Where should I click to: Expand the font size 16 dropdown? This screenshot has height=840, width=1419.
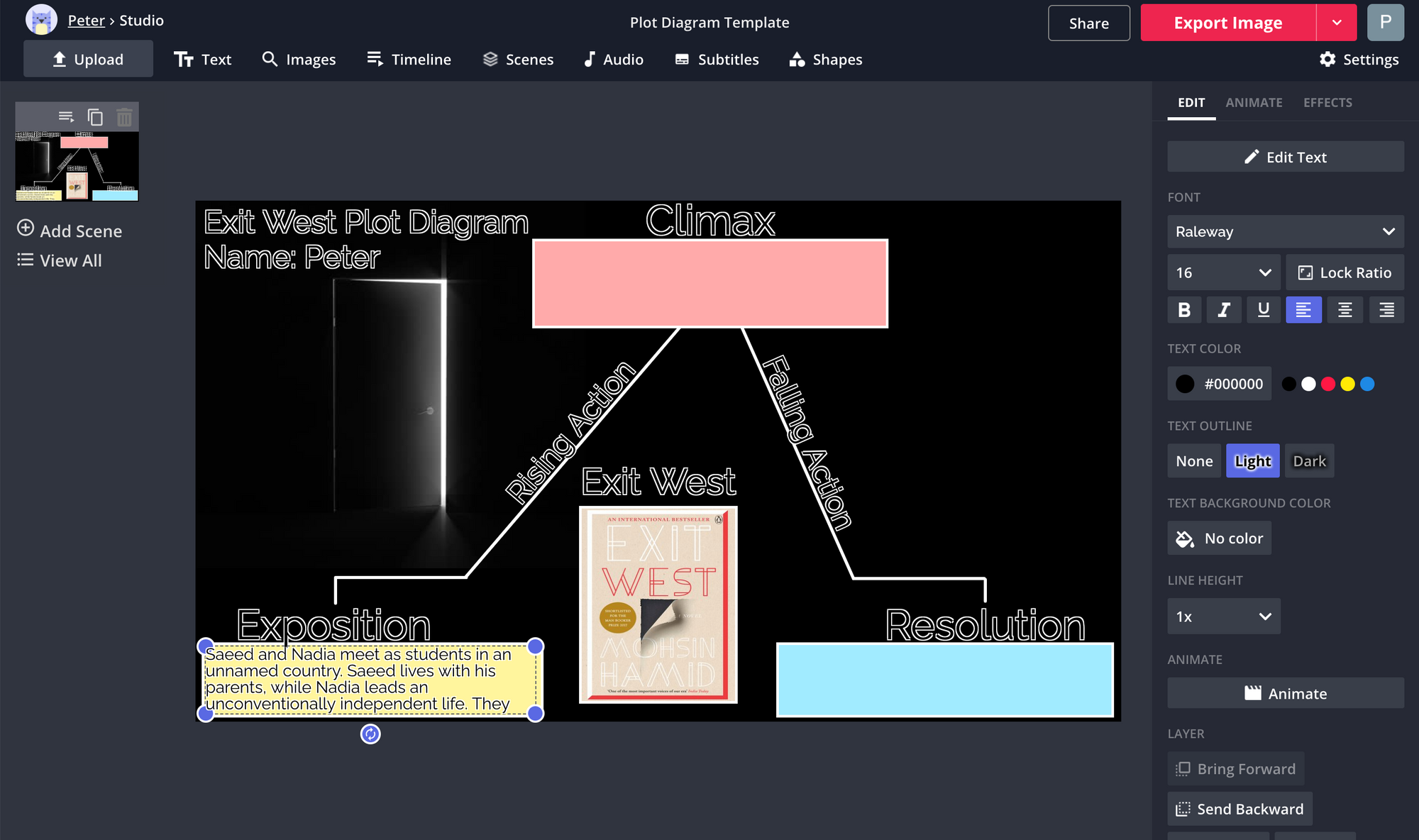pyautogui.click(x=1223, y=272)
